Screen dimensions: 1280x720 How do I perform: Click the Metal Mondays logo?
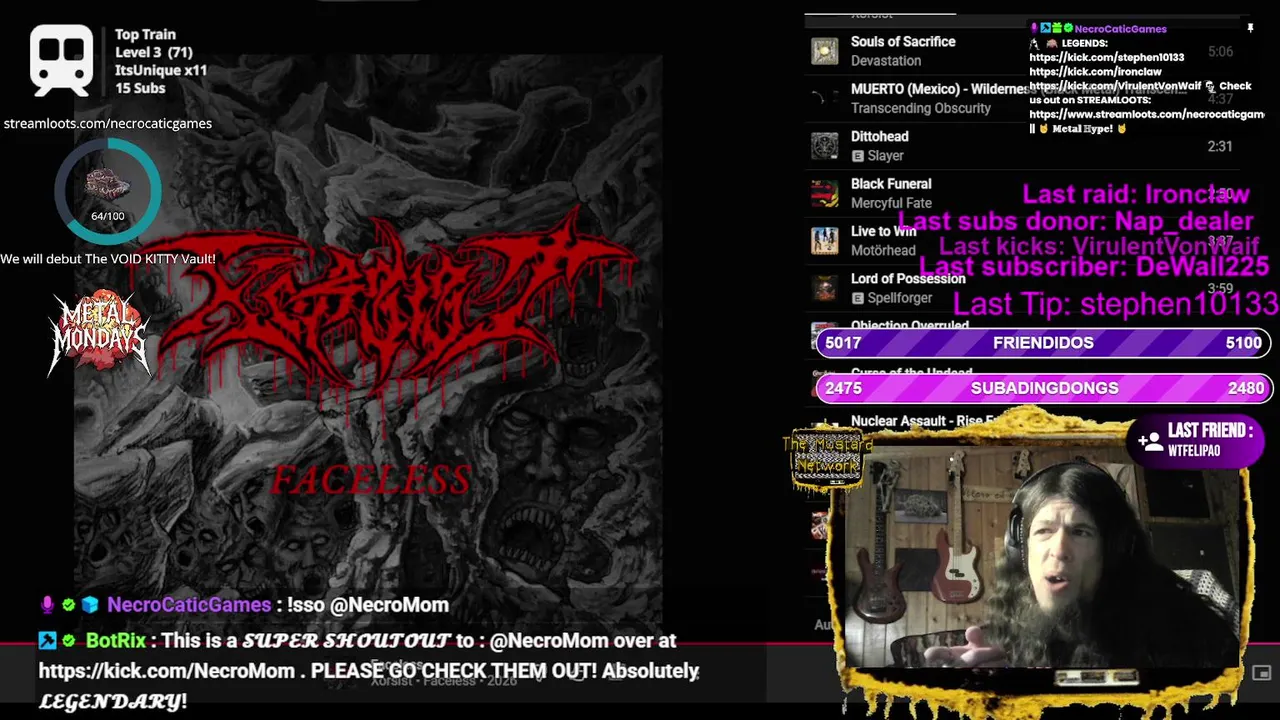[99, 333]
